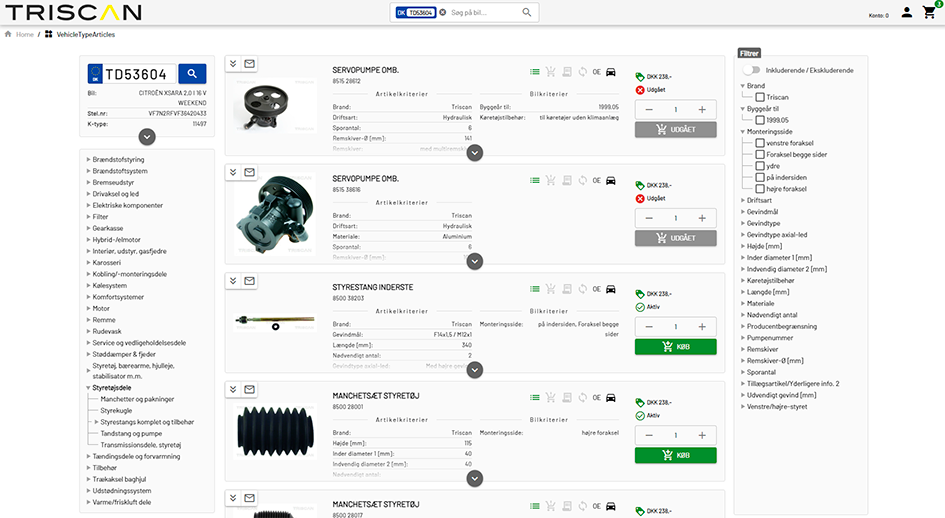Select Styrekugle subcategory

116,411
